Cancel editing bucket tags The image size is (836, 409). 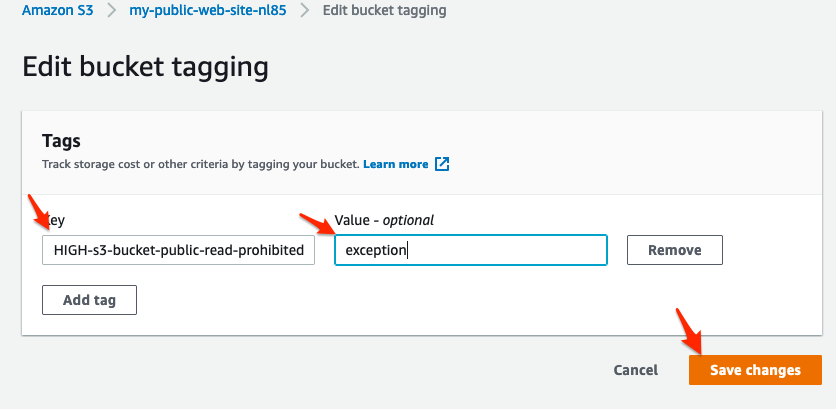point(636,370)
